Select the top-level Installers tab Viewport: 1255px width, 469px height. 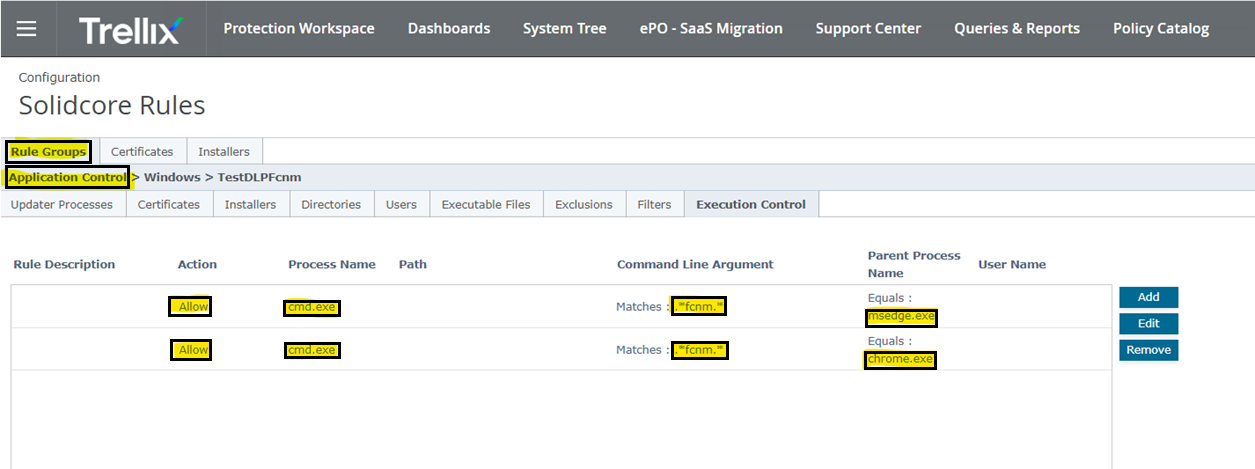click(224, 152)
